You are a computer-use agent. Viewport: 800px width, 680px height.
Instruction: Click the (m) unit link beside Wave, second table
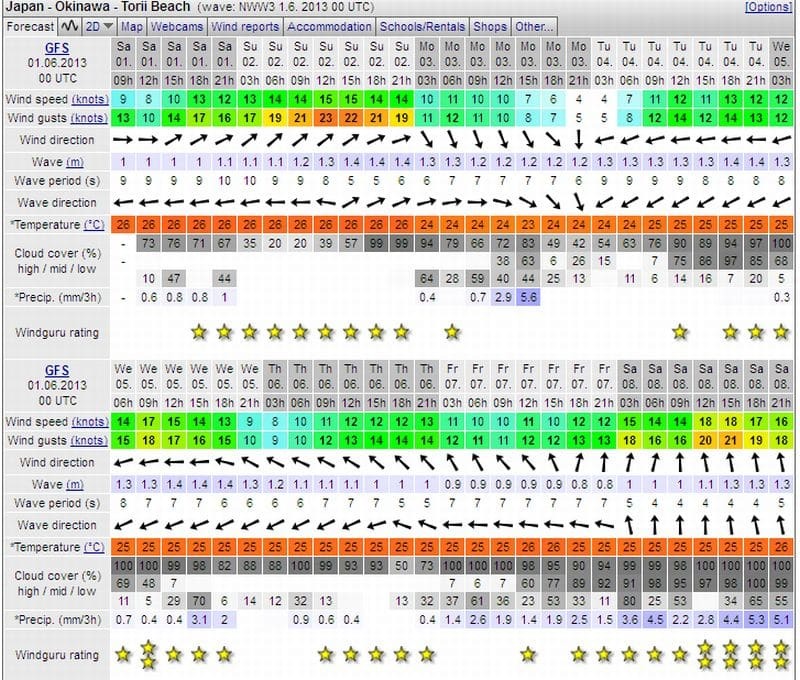(74, 484)
